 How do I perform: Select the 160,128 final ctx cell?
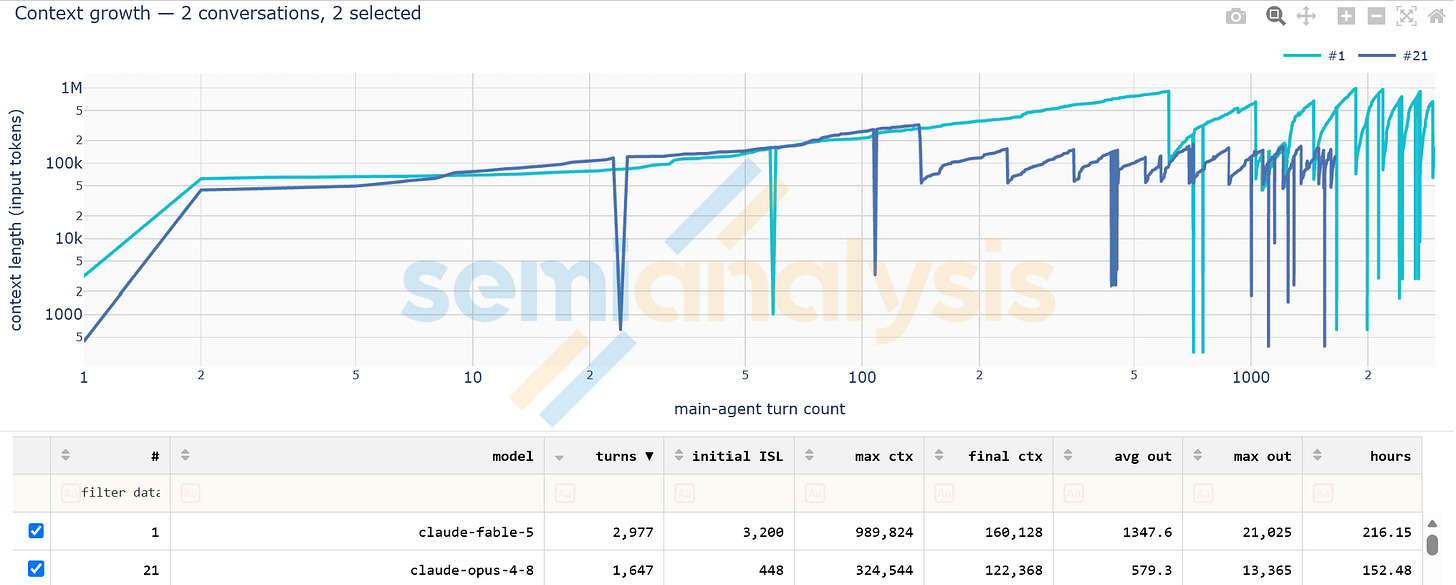[989, 532]
